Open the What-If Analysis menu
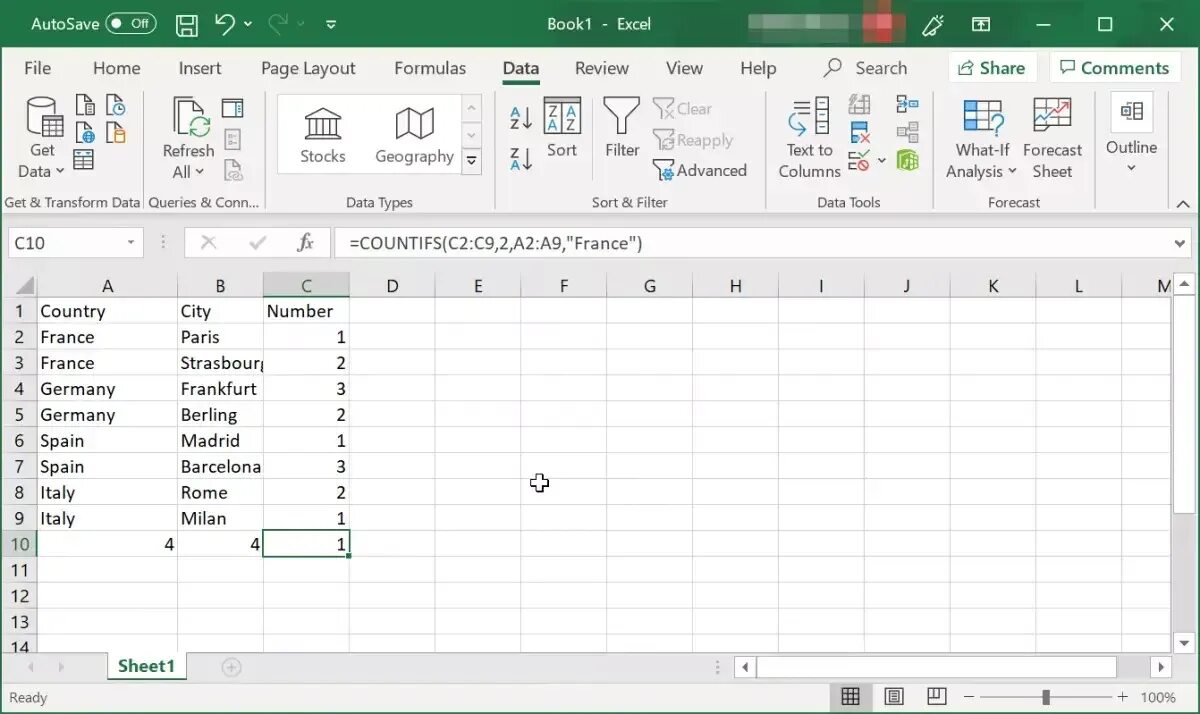Image resolution: width=1200 pixels, height=714 pixels. point(982,139)
